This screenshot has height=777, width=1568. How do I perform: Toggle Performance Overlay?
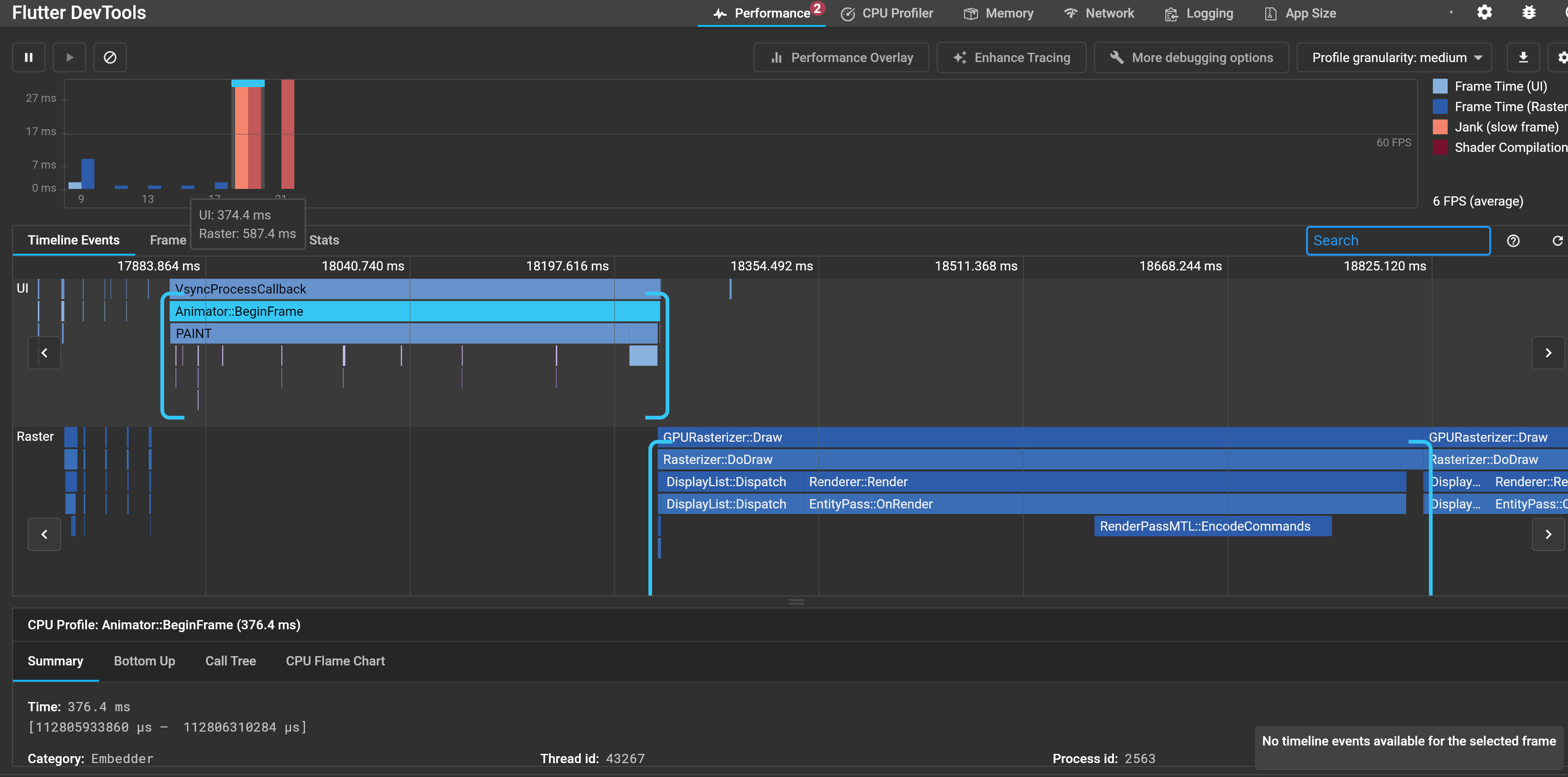point(841,57)
